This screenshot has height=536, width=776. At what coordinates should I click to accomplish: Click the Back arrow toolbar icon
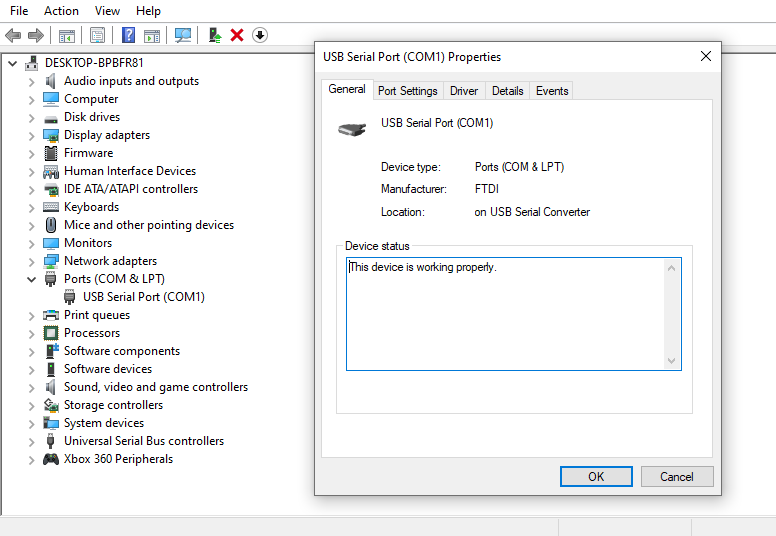coord(13,35)
